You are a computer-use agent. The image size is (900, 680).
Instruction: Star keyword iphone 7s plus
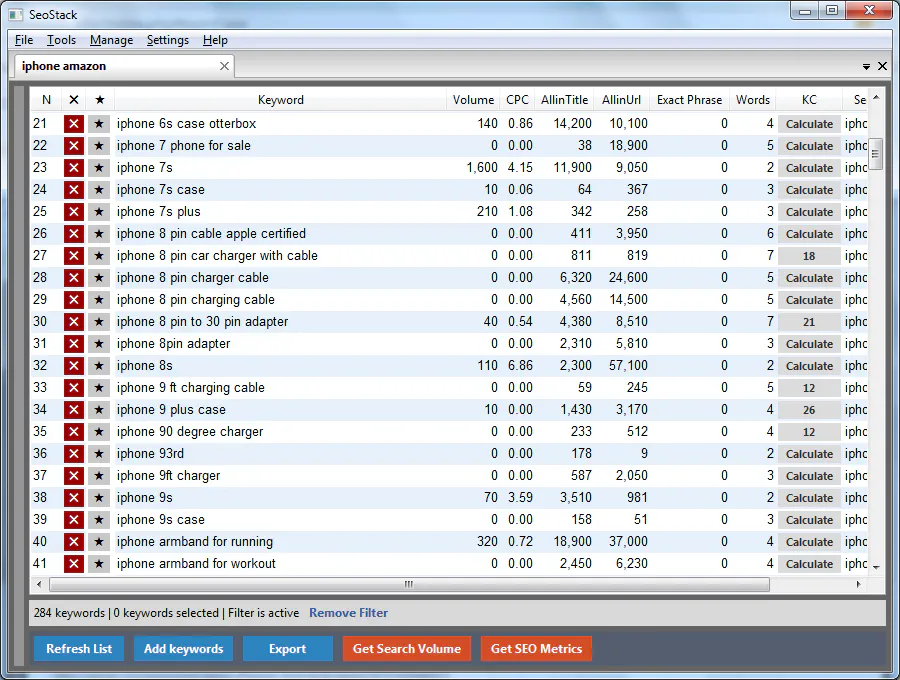tap(99, 212)
